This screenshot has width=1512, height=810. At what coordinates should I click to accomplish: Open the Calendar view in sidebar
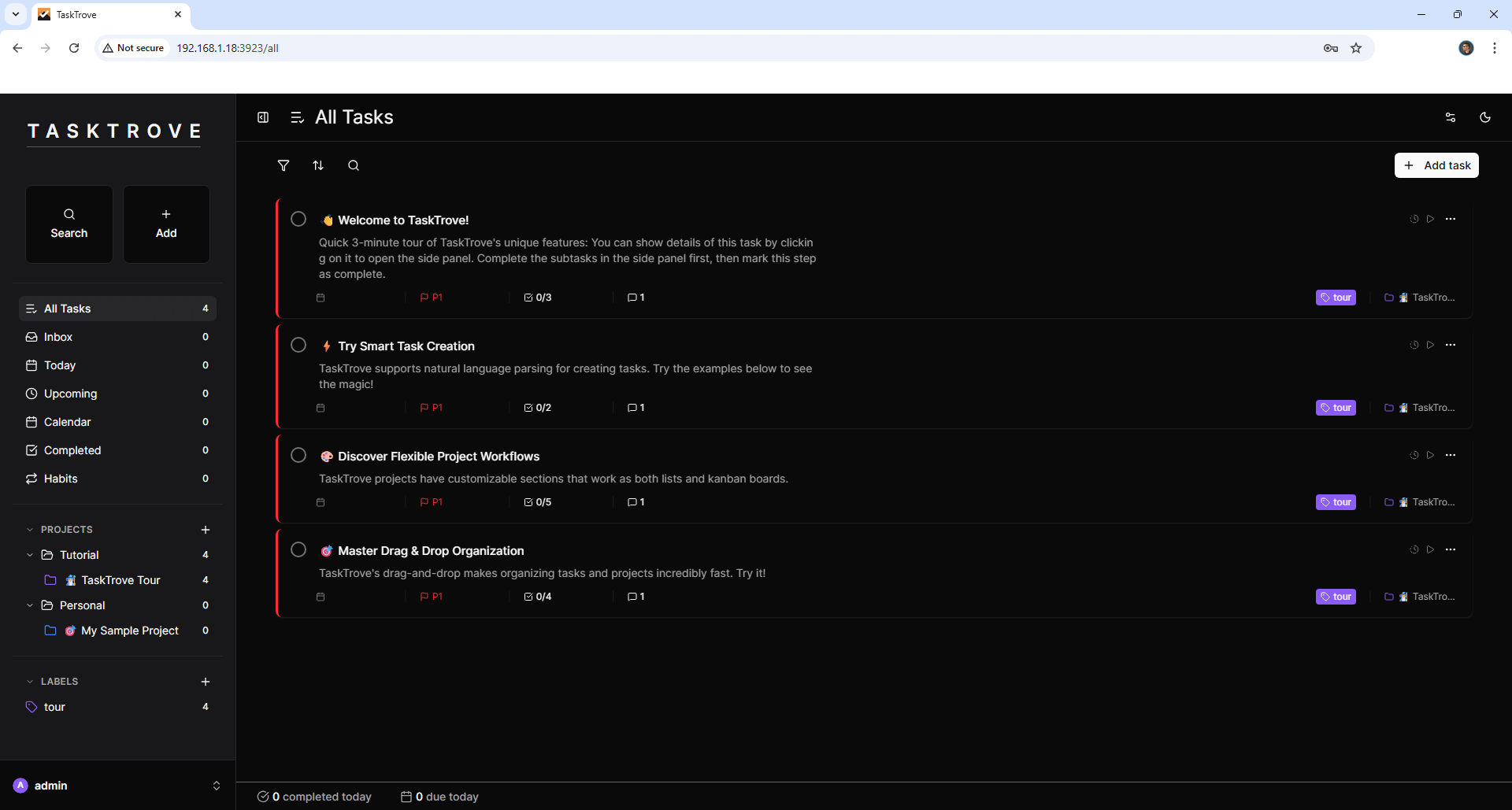point(67,422)
